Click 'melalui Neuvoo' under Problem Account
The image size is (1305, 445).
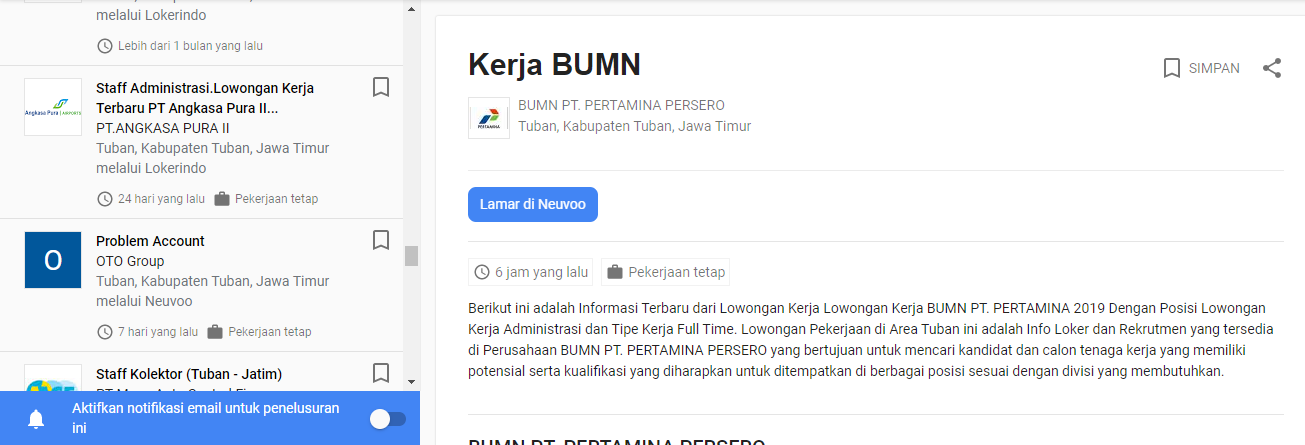[x=144, y=301]
